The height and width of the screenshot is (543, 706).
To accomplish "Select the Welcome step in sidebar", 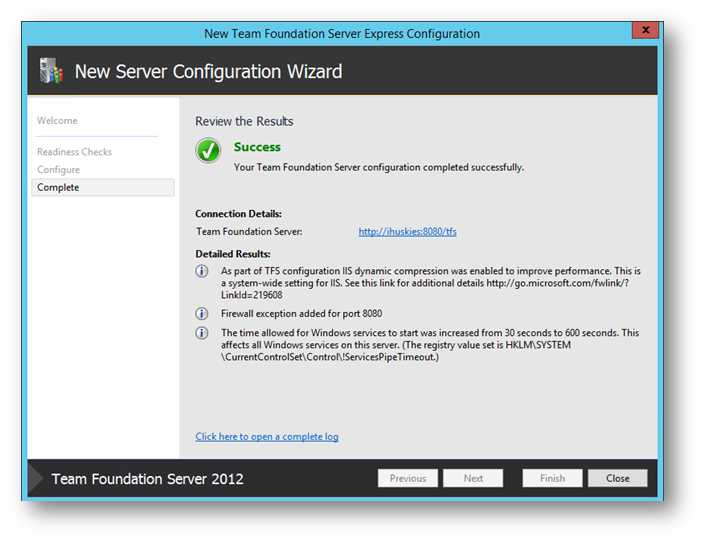I will click(57, 121).
